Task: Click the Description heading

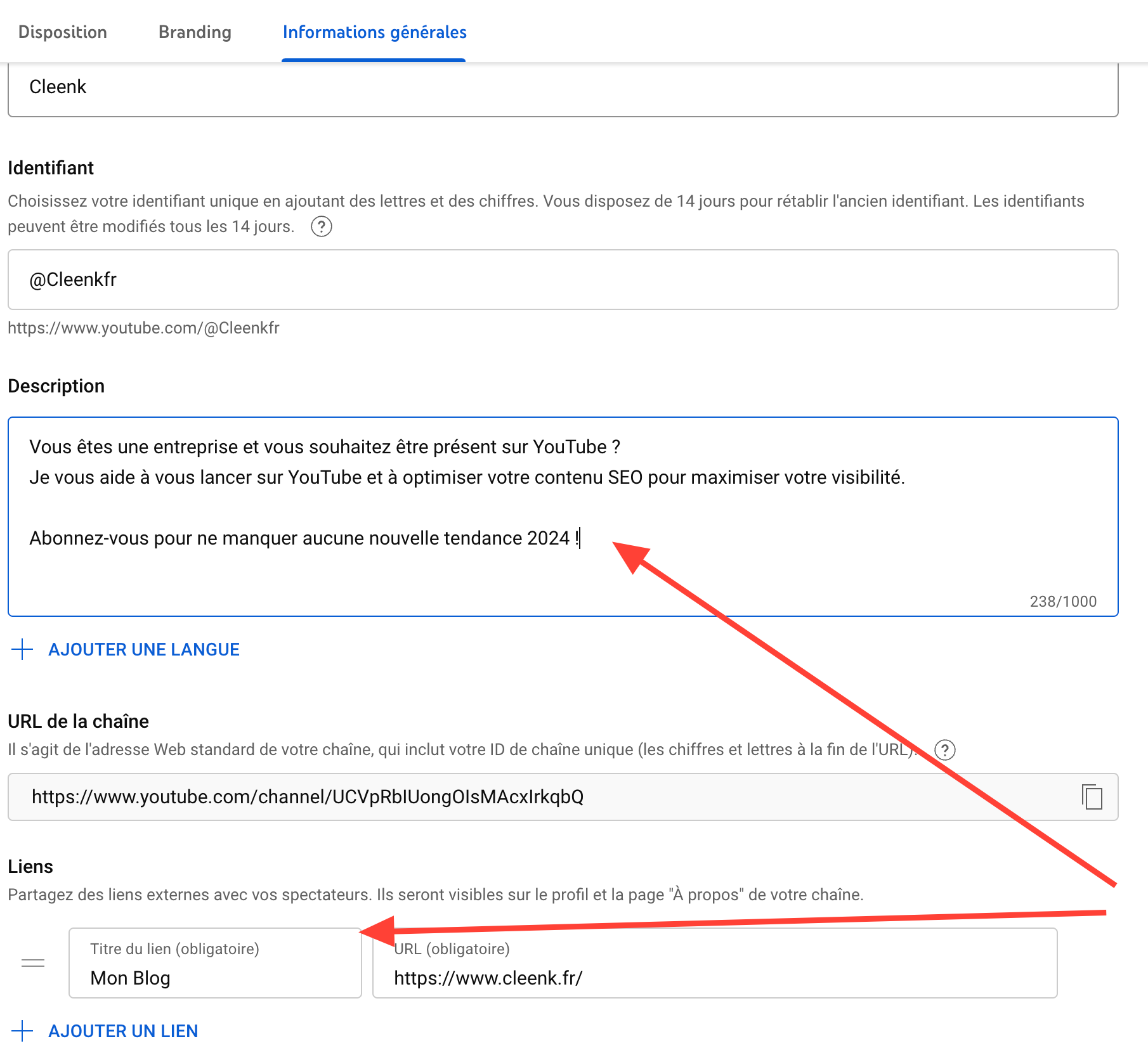Action: [x=56, y=386]
